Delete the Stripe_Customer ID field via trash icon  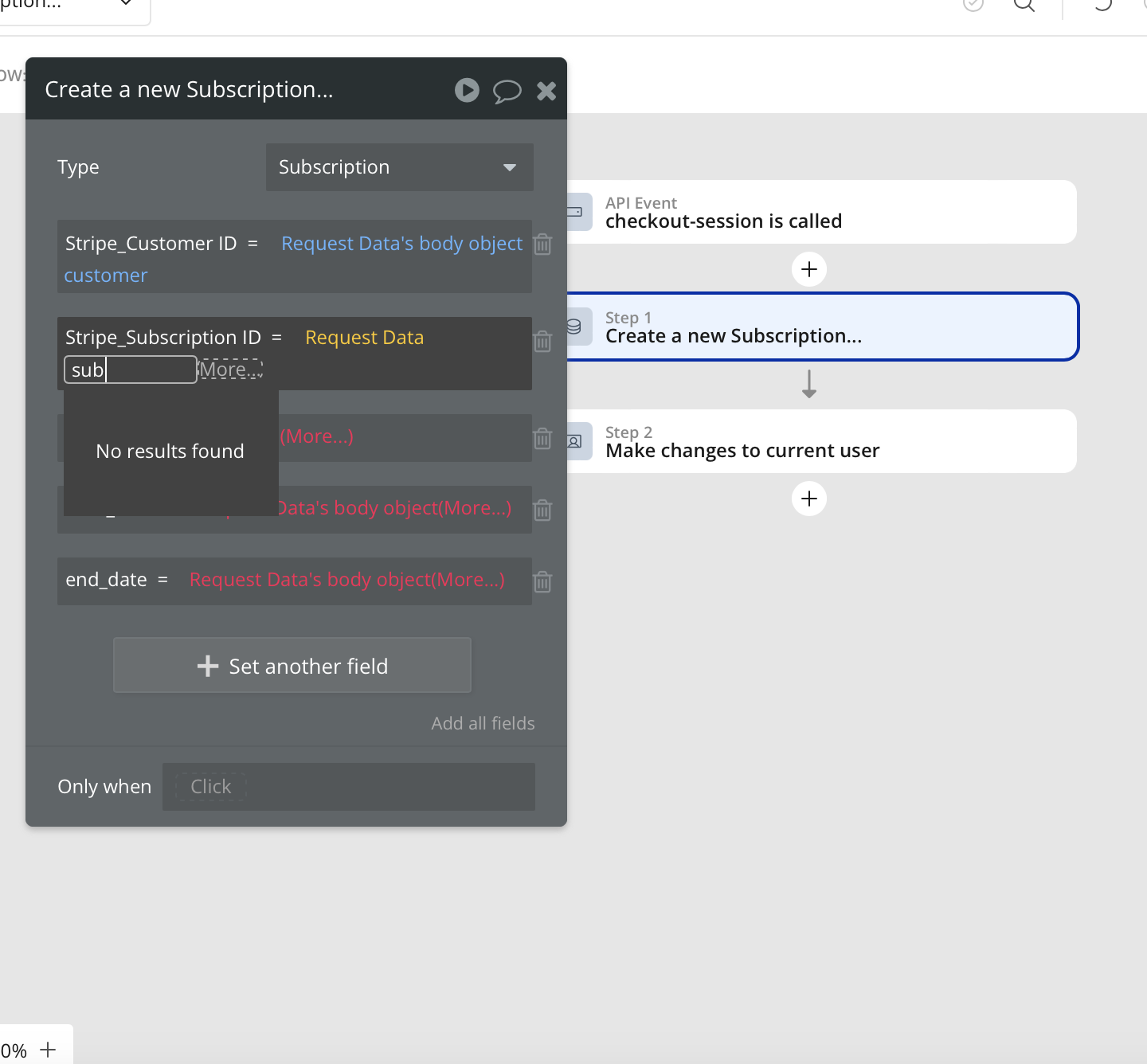[x=542, y=244]
